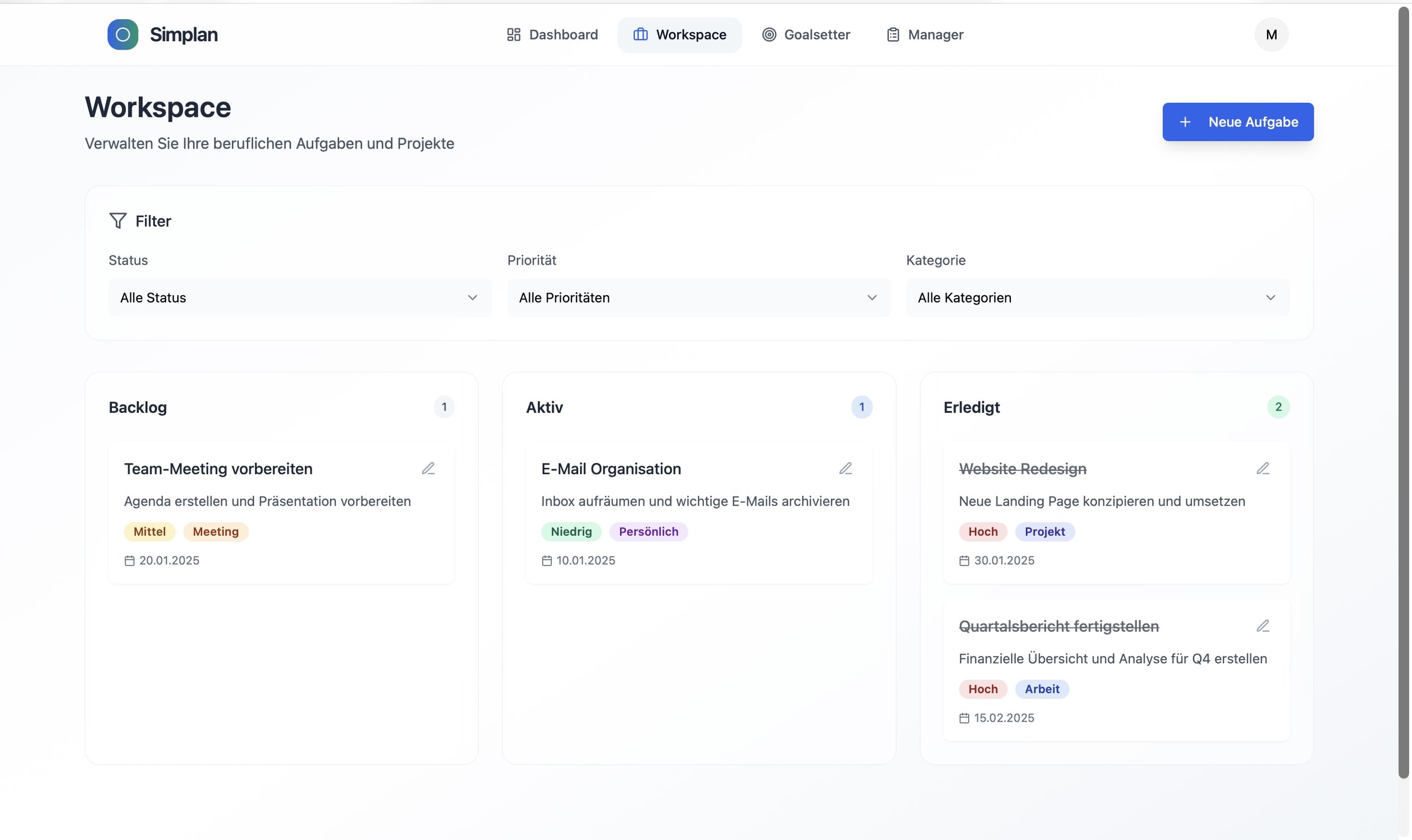Edit the Website Redesign task
This screenshot has width=1412, height=840.
click(1263, 467)
